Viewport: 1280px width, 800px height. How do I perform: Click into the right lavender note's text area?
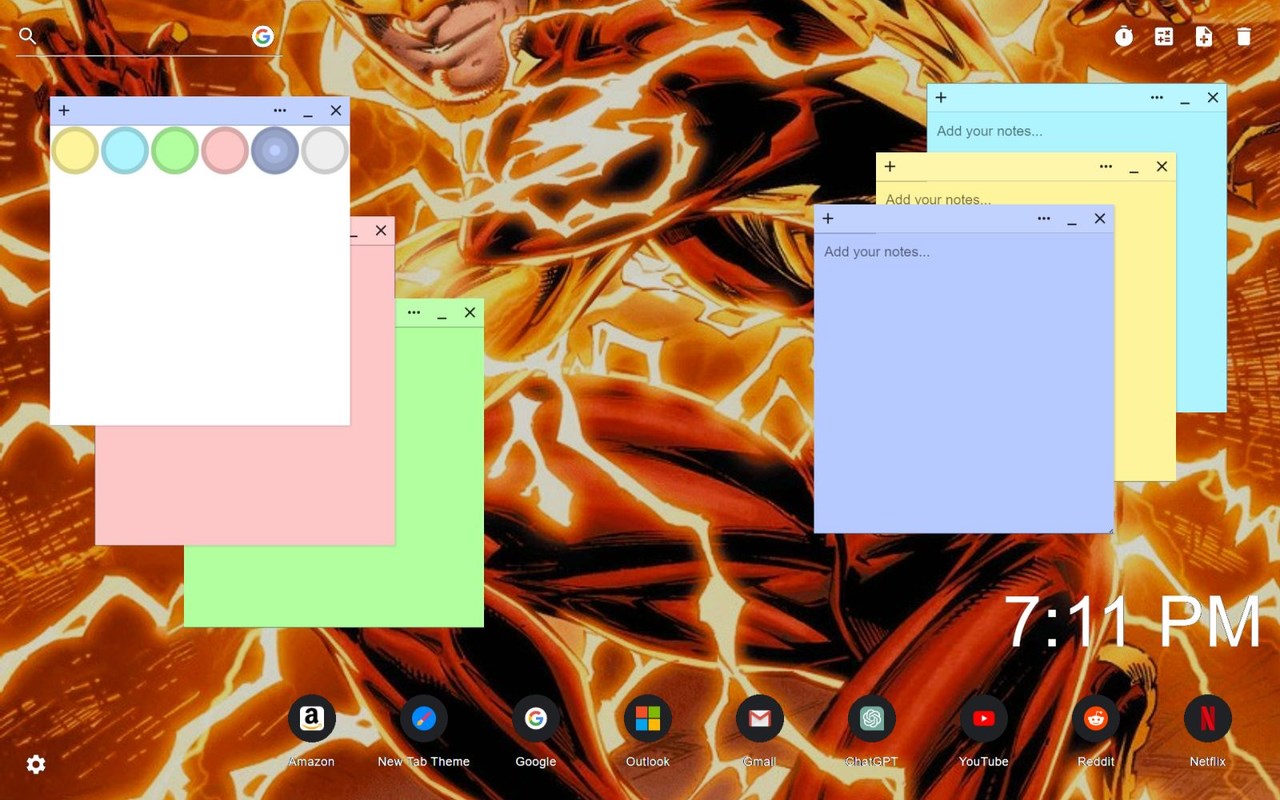[964, 383]
